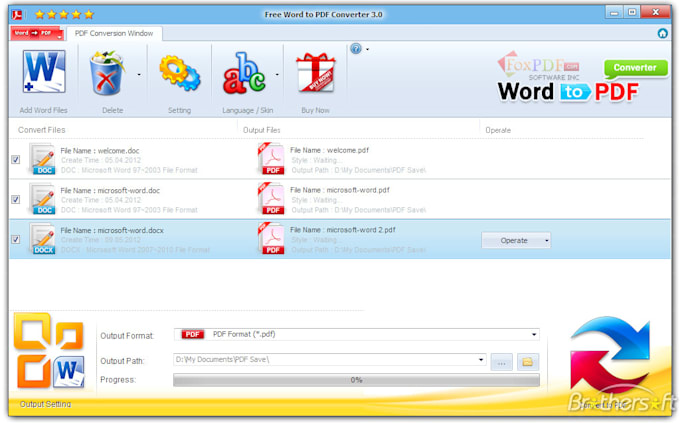Uncheck the welcome.doc checkbox
Viewport: 680px width, 423px height.
click(x=16, y=160)
